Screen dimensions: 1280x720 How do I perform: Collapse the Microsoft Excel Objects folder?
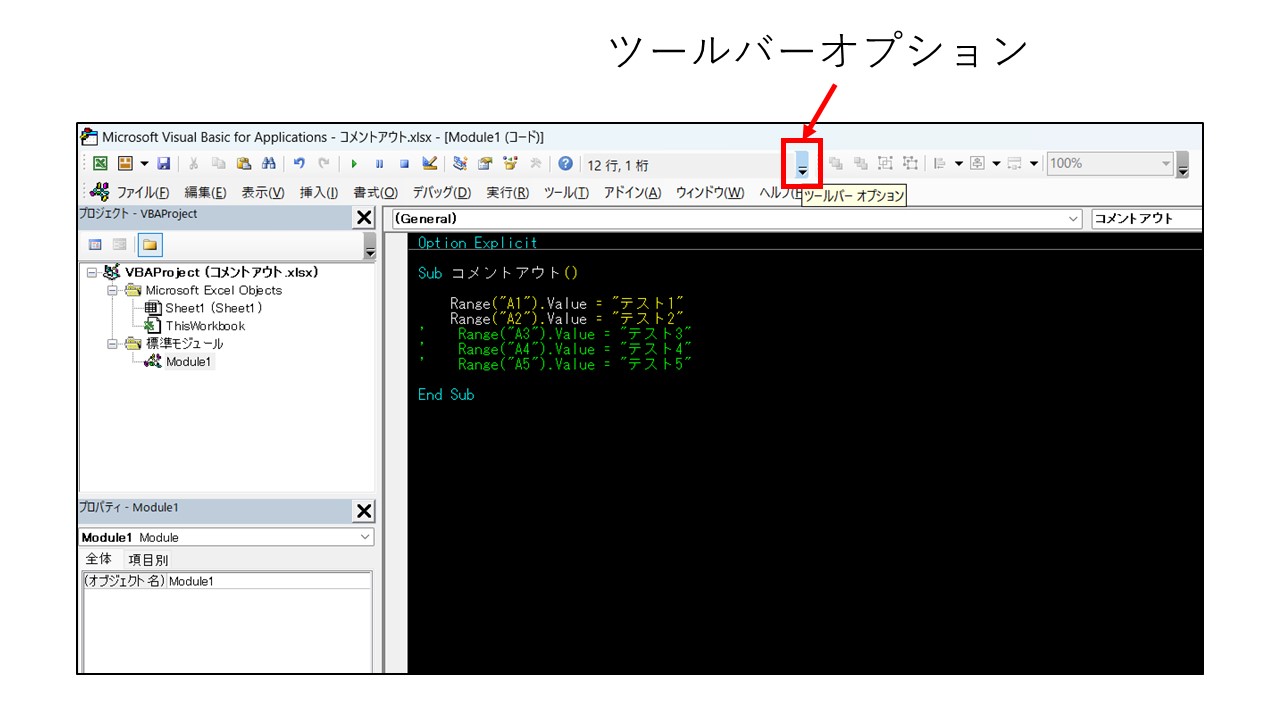pos(113,290)
